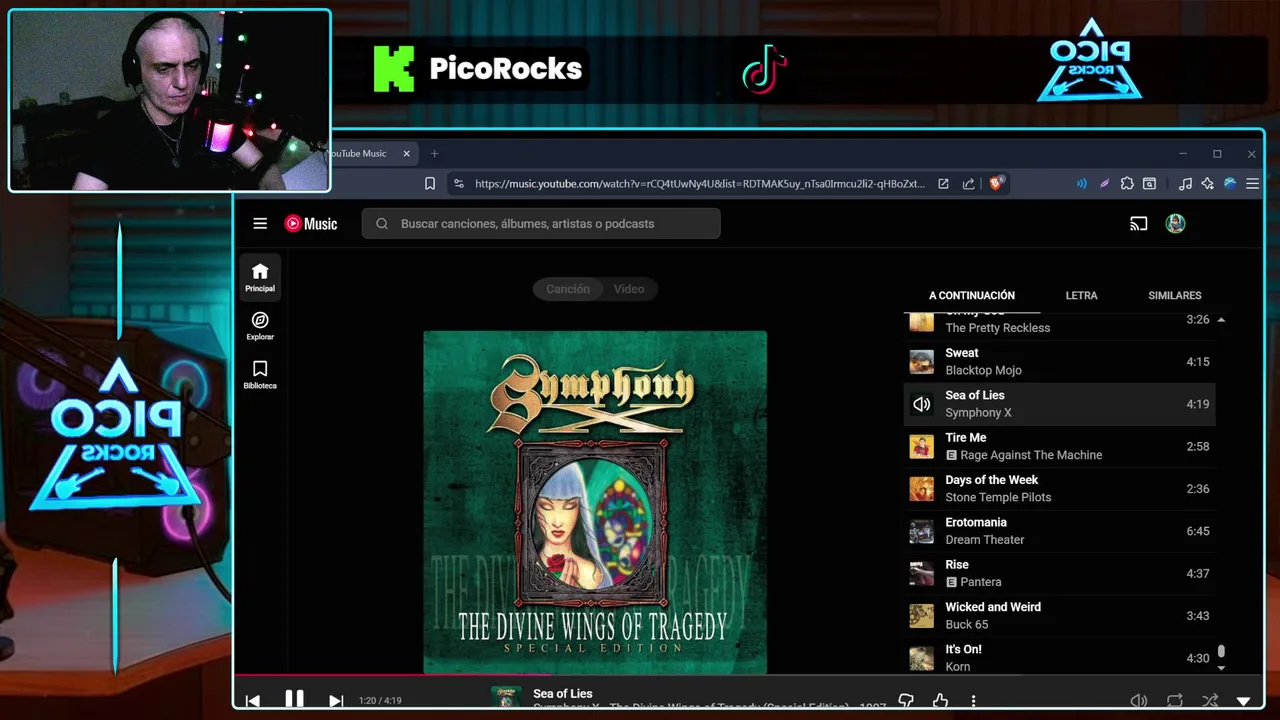1280x720 pixels.
Task: Switch to Canción mode
Action: 567,289
